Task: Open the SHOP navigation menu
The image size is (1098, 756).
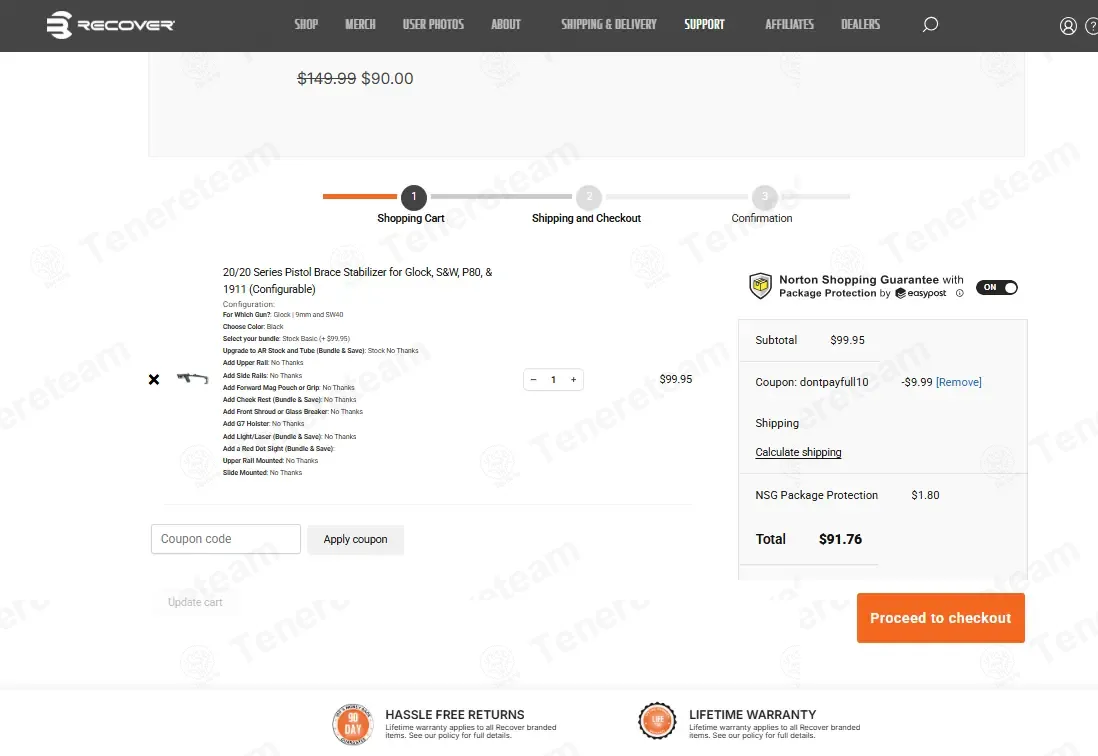Action: 306,24
